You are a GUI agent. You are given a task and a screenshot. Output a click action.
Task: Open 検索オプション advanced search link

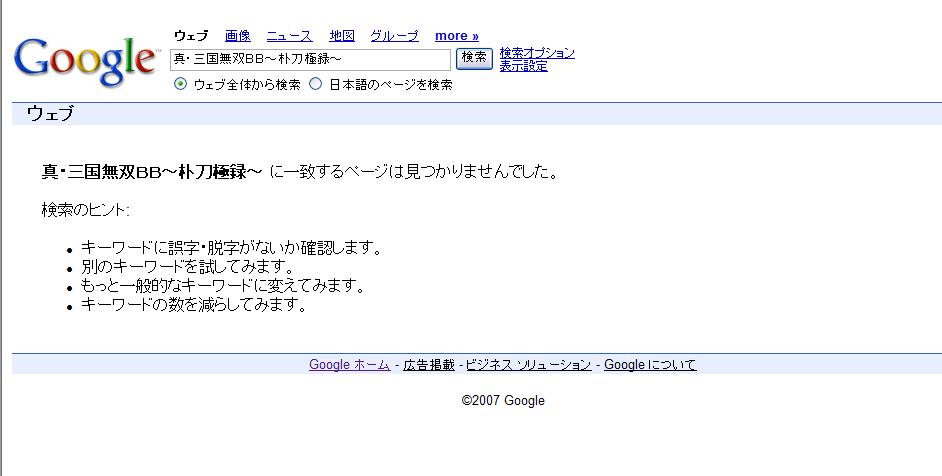click(x=537, y=53)
